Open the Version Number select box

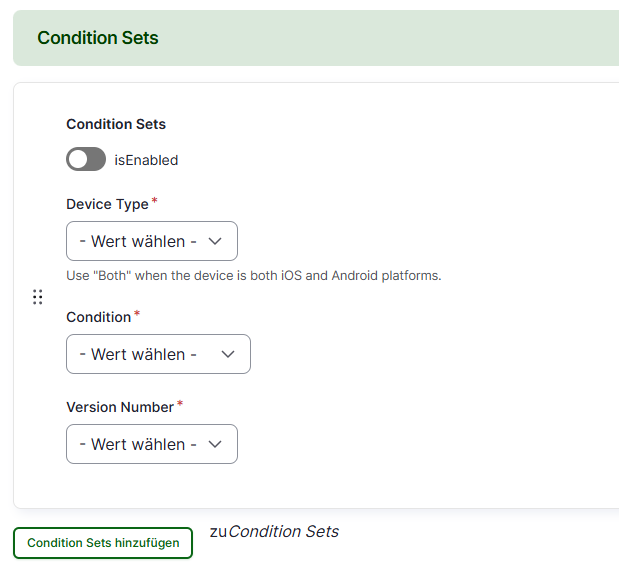coord(152,444)
